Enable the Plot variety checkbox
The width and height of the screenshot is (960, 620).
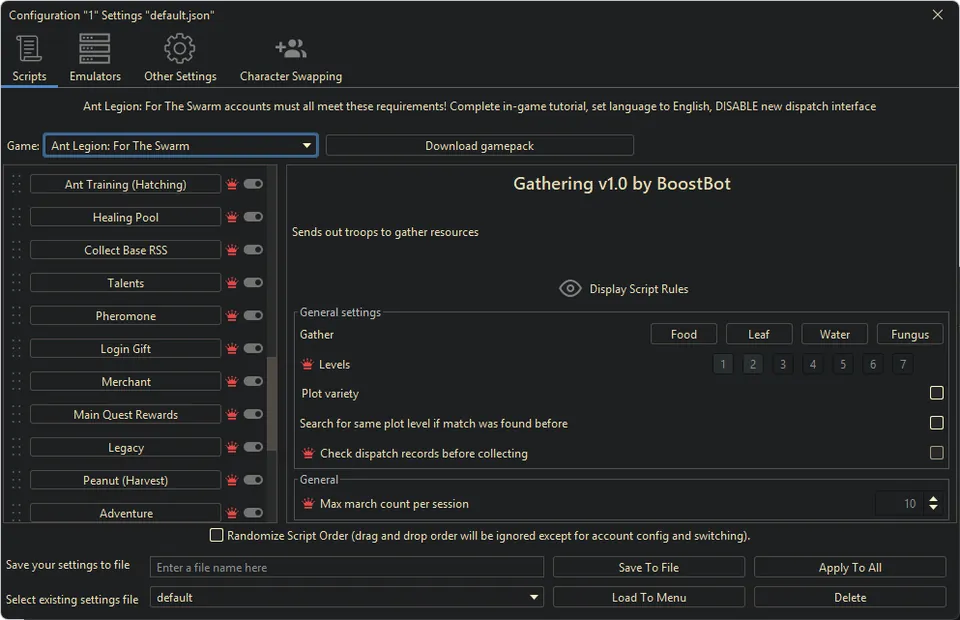pos(936,393)
